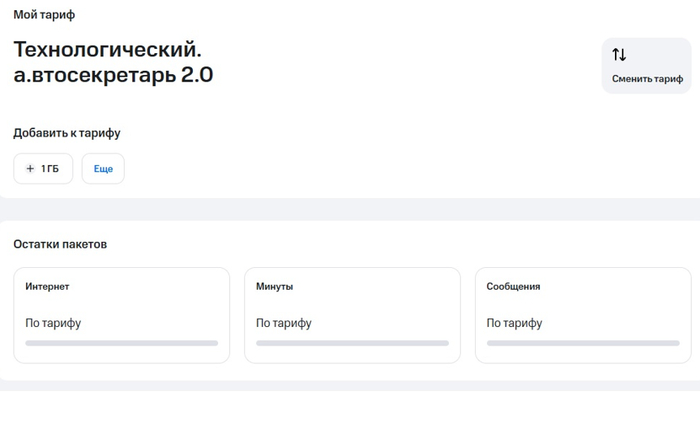
Task: Click the 'Технологический. а.втосекретарь 2.0' tariff title
Action: click(113, 62)
